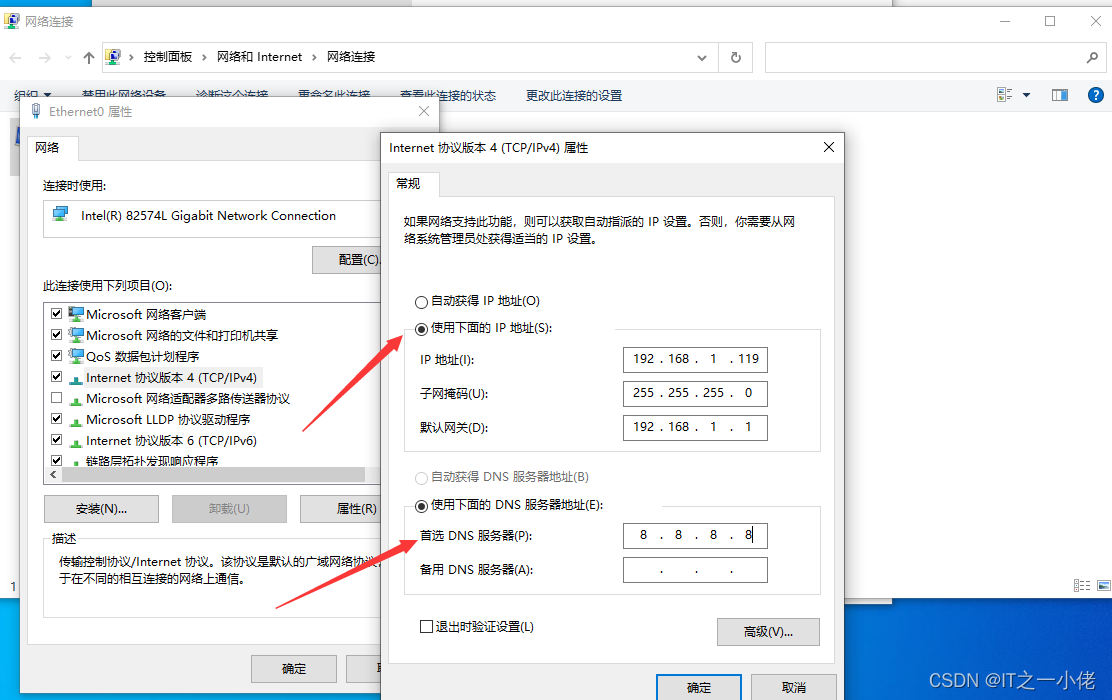1112x700 pixels.
Task: Select 自动获得 IP 地址(O) radio button
Action: tap(421, 302)
